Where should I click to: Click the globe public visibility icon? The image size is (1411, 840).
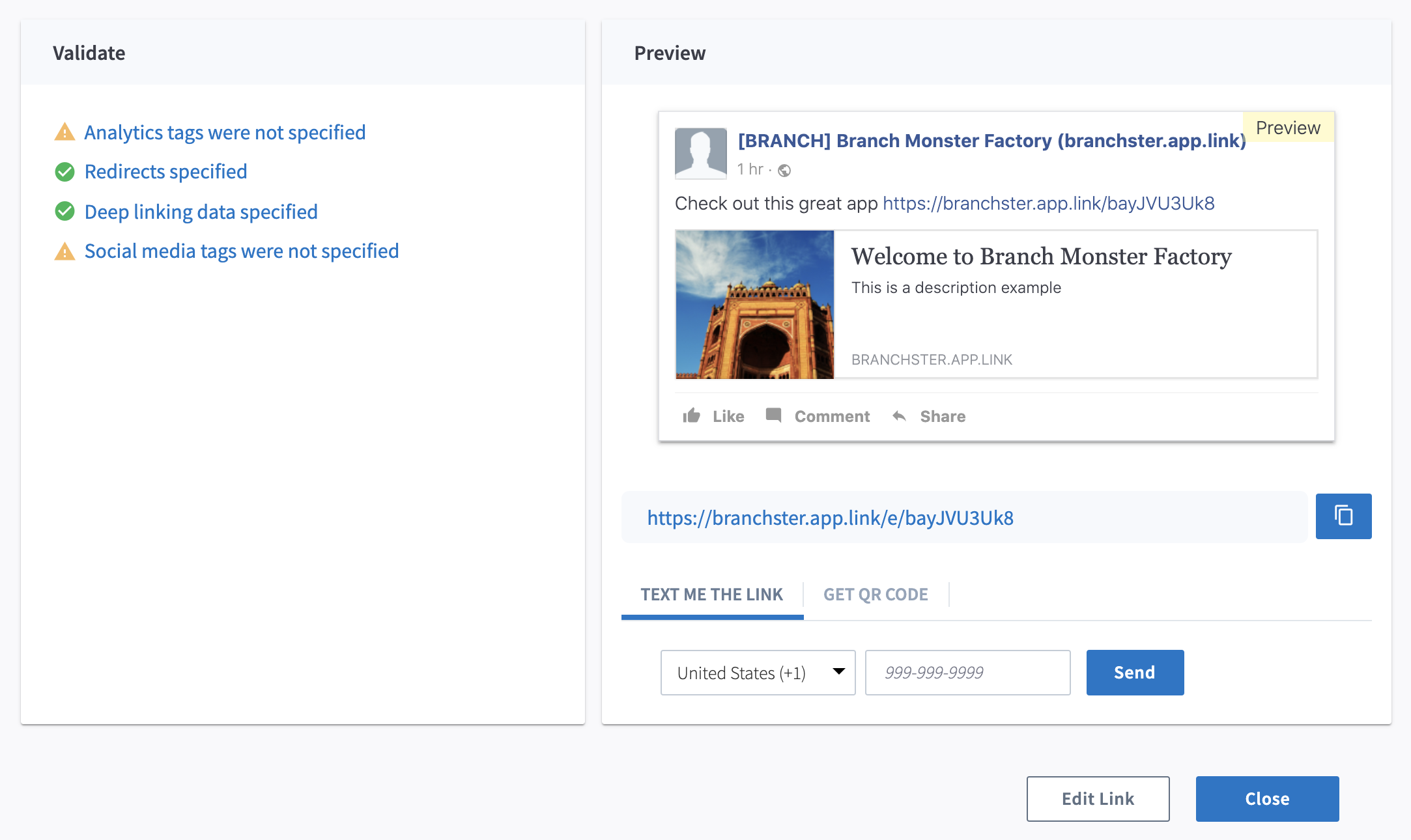coord(785,171)
